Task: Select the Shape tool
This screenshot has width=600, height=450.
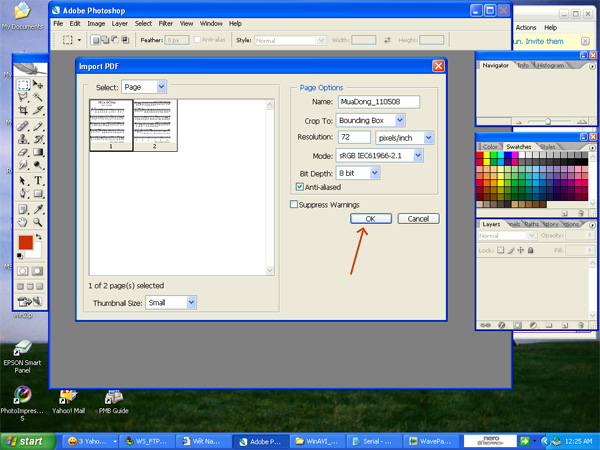Action: [x=38, y=193]
